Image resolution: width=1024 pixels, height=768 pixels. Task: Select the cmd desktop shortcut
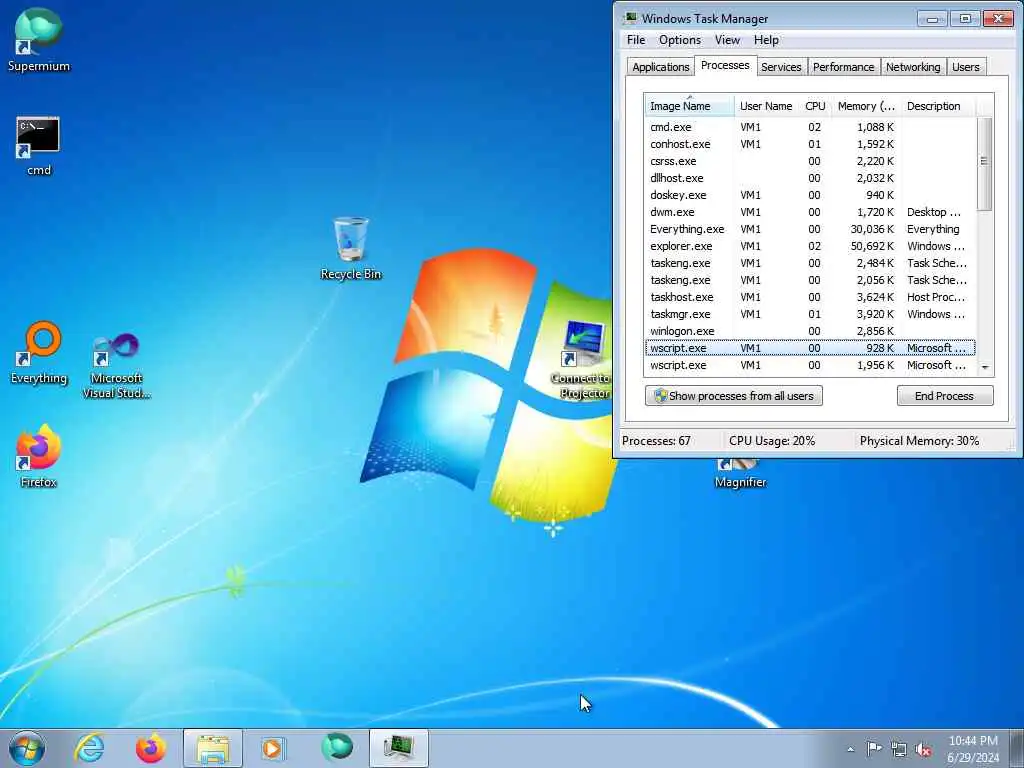tap(38, 146)
